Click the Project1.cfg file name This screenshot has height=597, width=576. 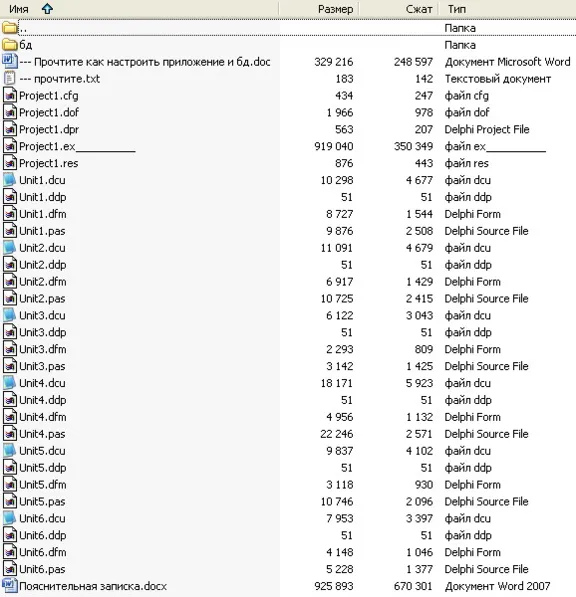point(49,96)
